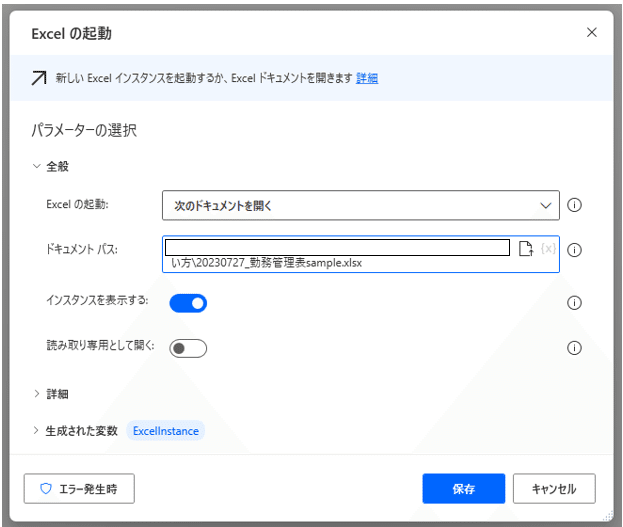The image size is (623, 527).
Task: Collapse the 全般 section
Action: 37,166
